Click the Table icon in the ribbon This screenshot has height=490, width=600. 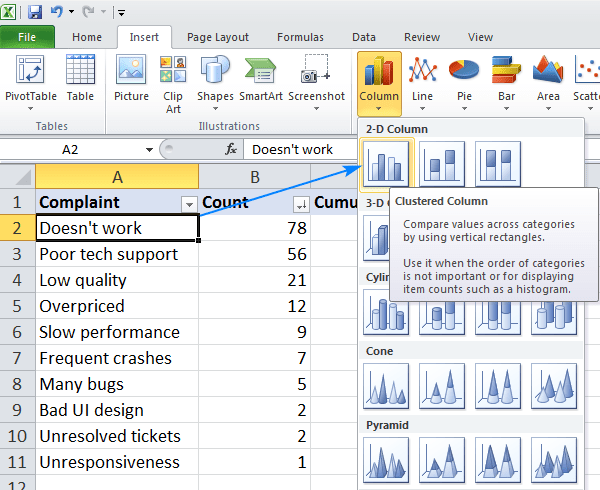[x=80, y=80]
